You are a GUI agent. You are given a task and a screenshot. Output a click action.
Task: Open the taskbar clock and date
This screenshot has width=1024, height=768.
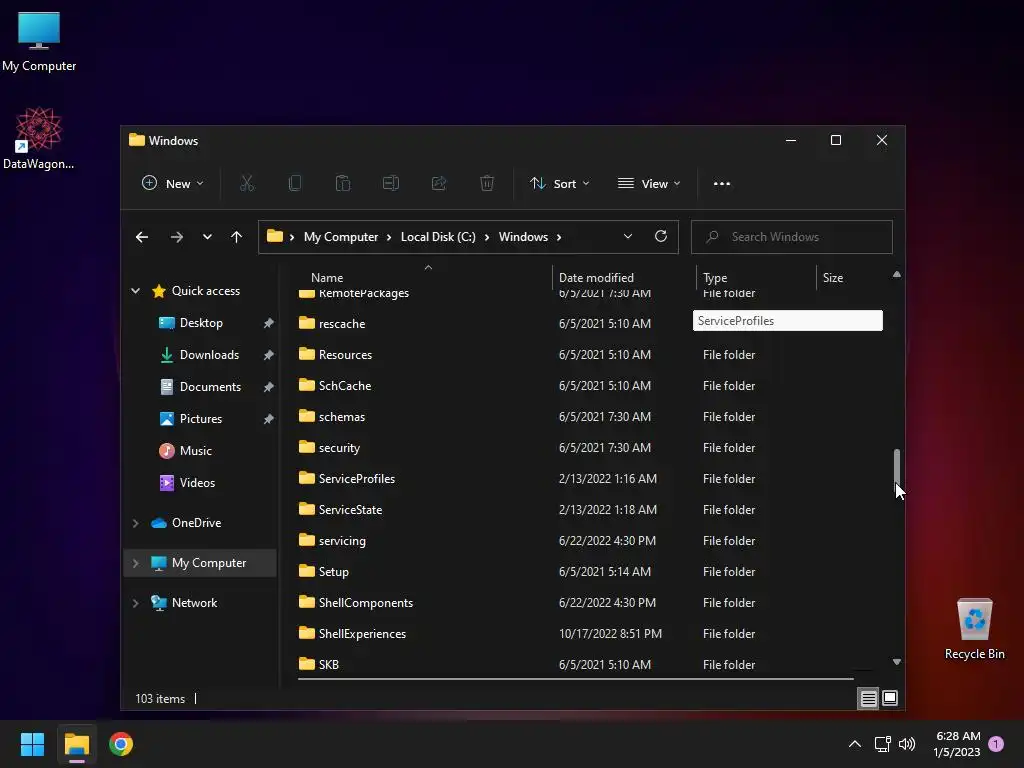point(957,744)
